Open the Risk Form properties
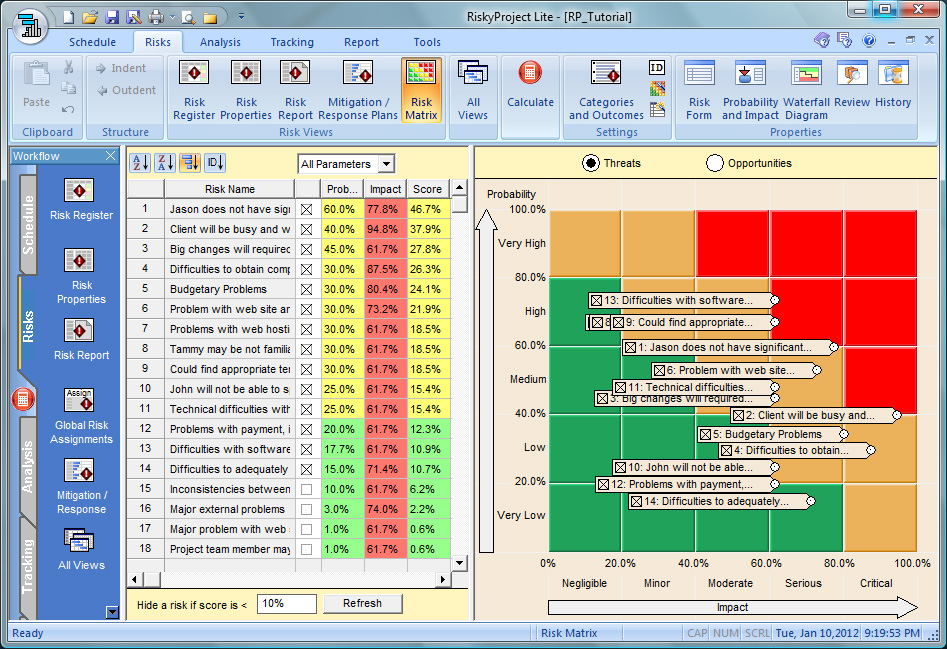This screenshot has height=649, width=947. 699,90
